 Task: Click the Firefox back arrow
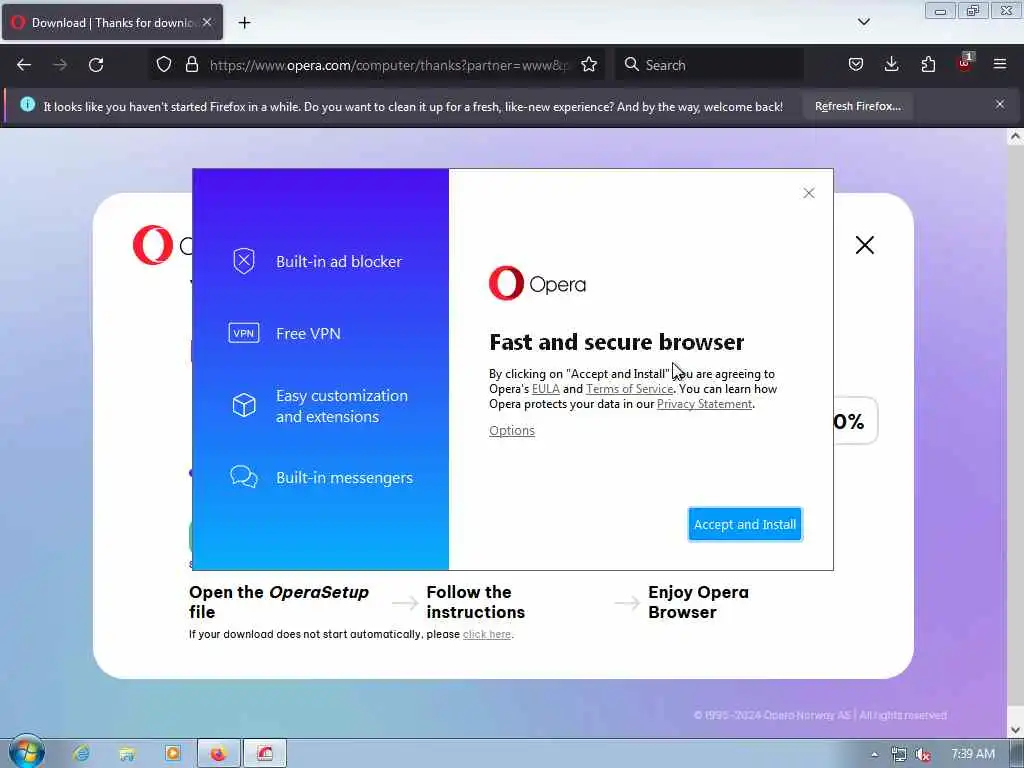click(24, 65)
